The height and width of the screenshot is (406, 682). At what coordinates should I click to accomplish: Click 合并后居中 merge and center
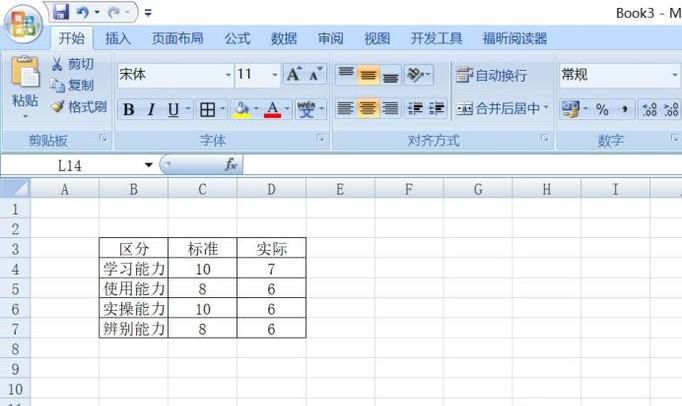click(x=499, y=108)
